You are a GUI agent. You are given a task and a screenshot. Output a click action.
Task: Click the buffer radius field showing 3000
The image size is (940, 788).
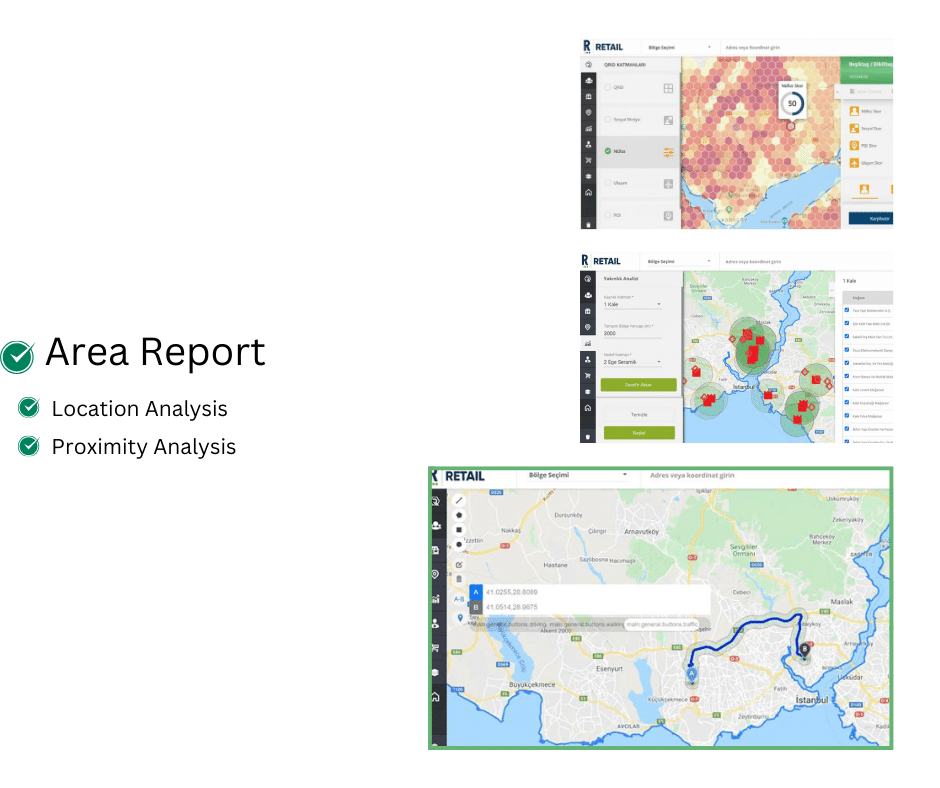[632, 333]
